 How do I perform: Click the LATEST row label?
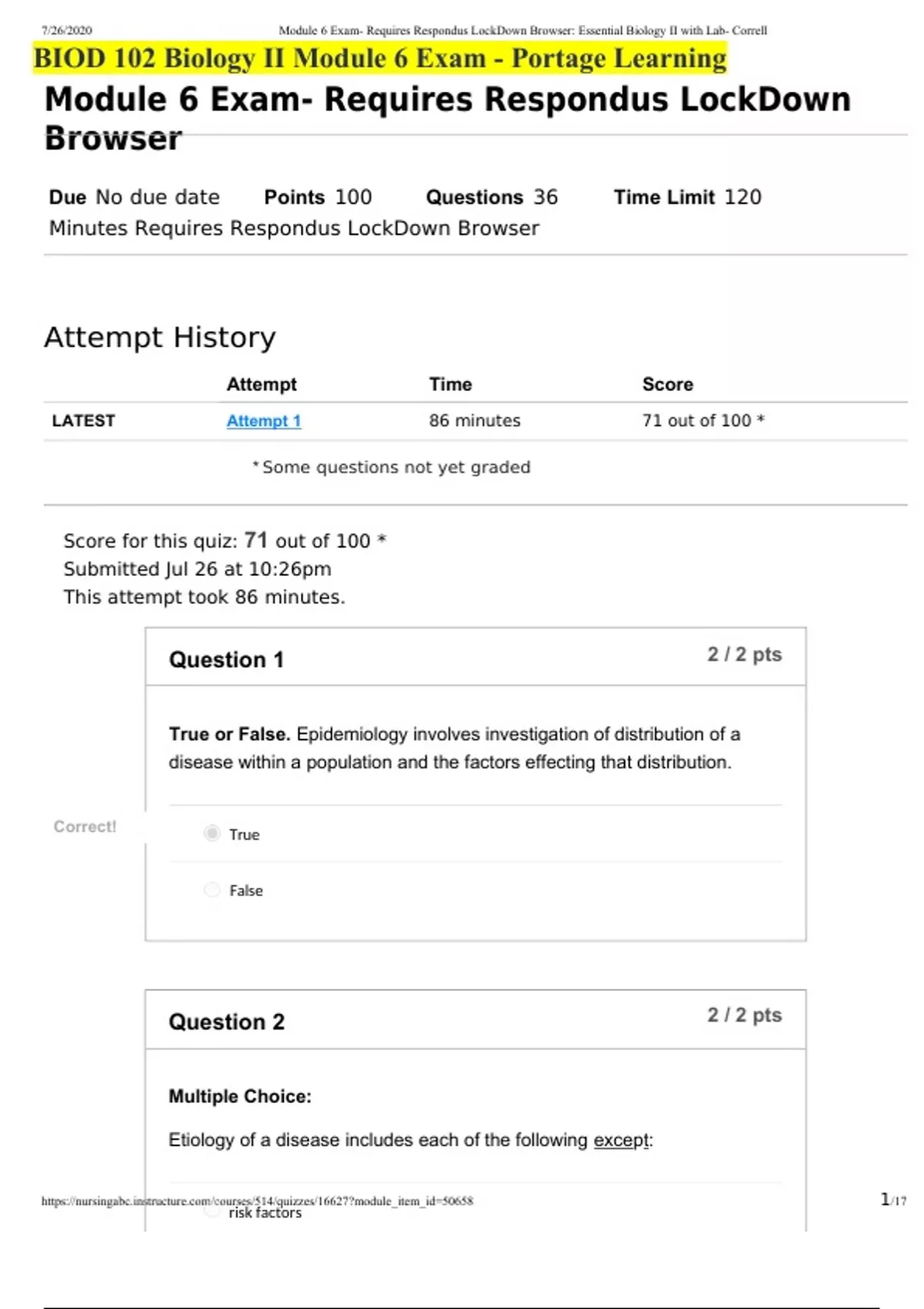click(83, 420)
